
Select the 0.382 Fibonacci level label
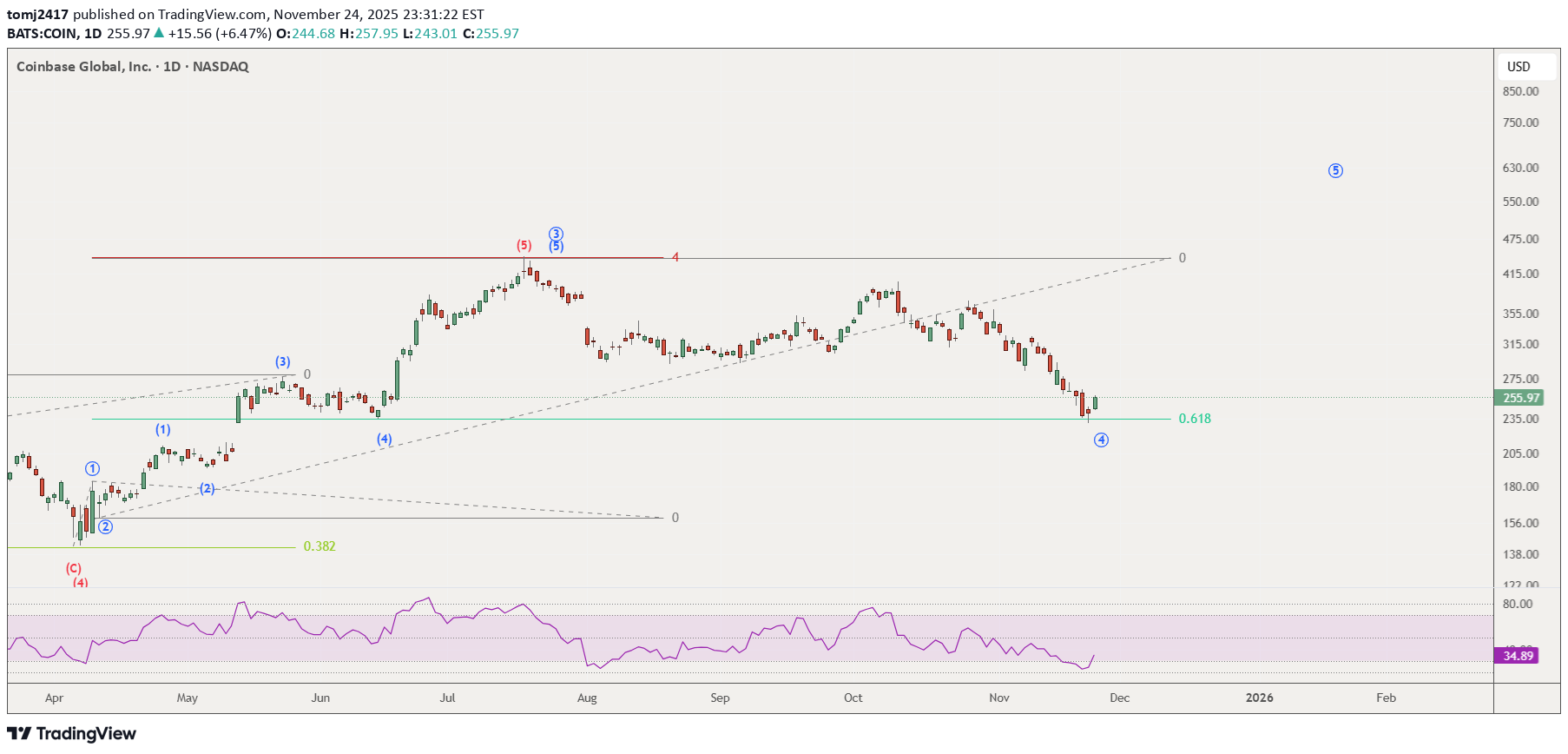320,546
